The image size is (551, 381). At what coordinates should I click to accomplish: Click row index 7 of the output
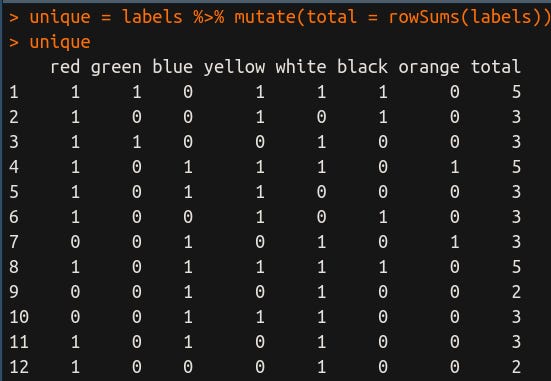[14, 242]
